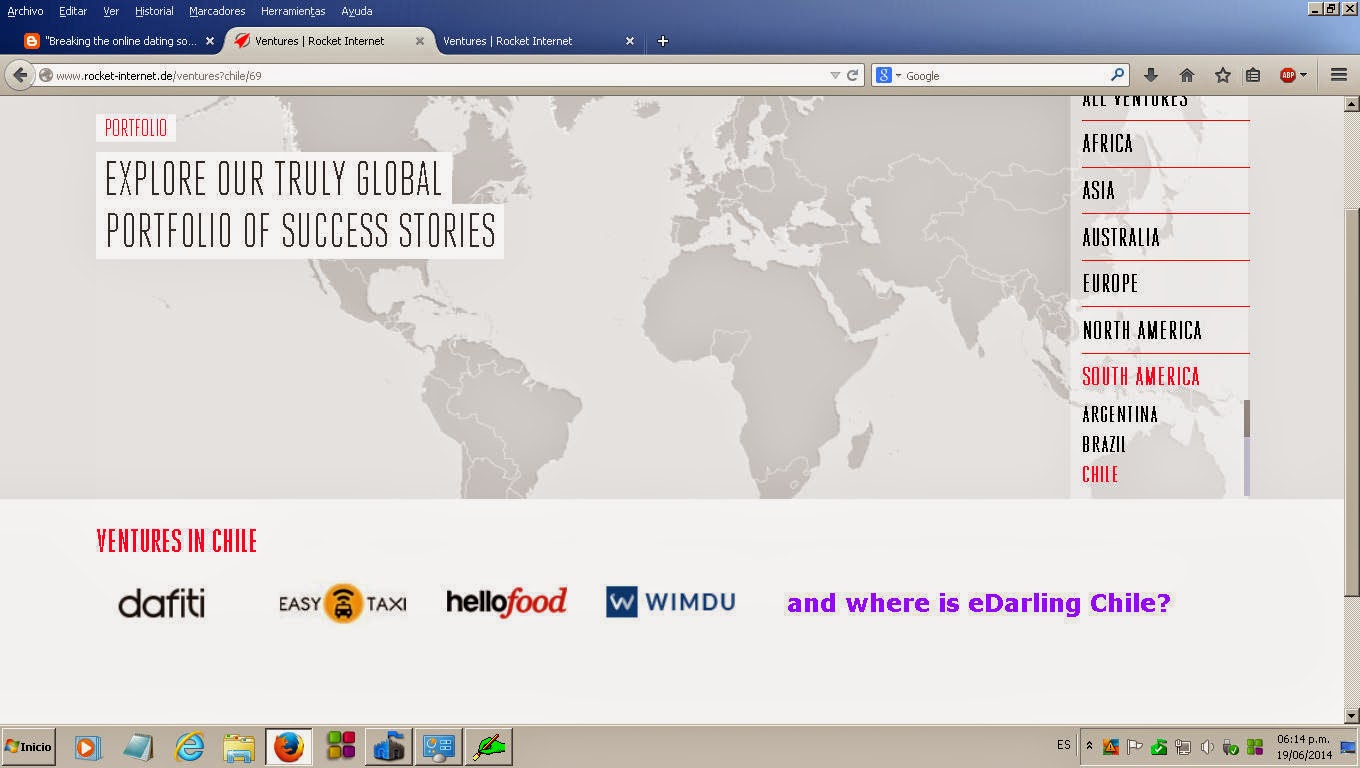Select the Australia region link
The image size is (1360, 768).
[1121, 237]
